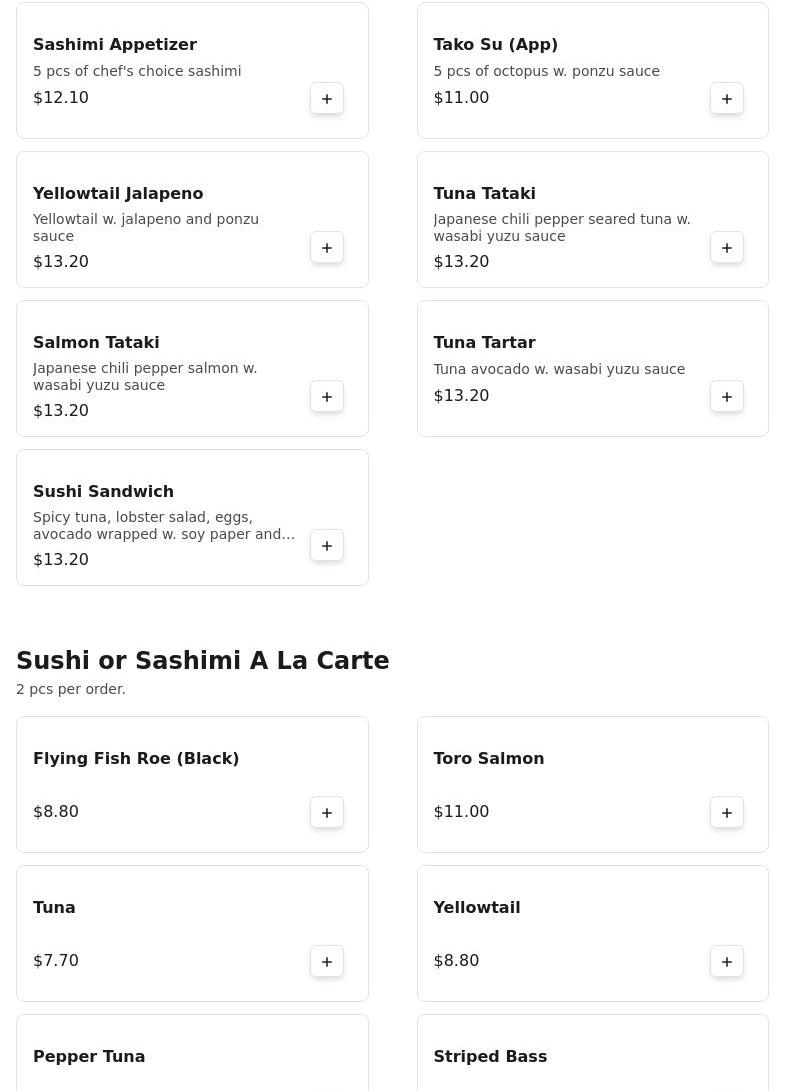Add Tuna Tataki using plus button
Image resolution: width=785 pixels, height=1091 pixels.
pos(727,248)
